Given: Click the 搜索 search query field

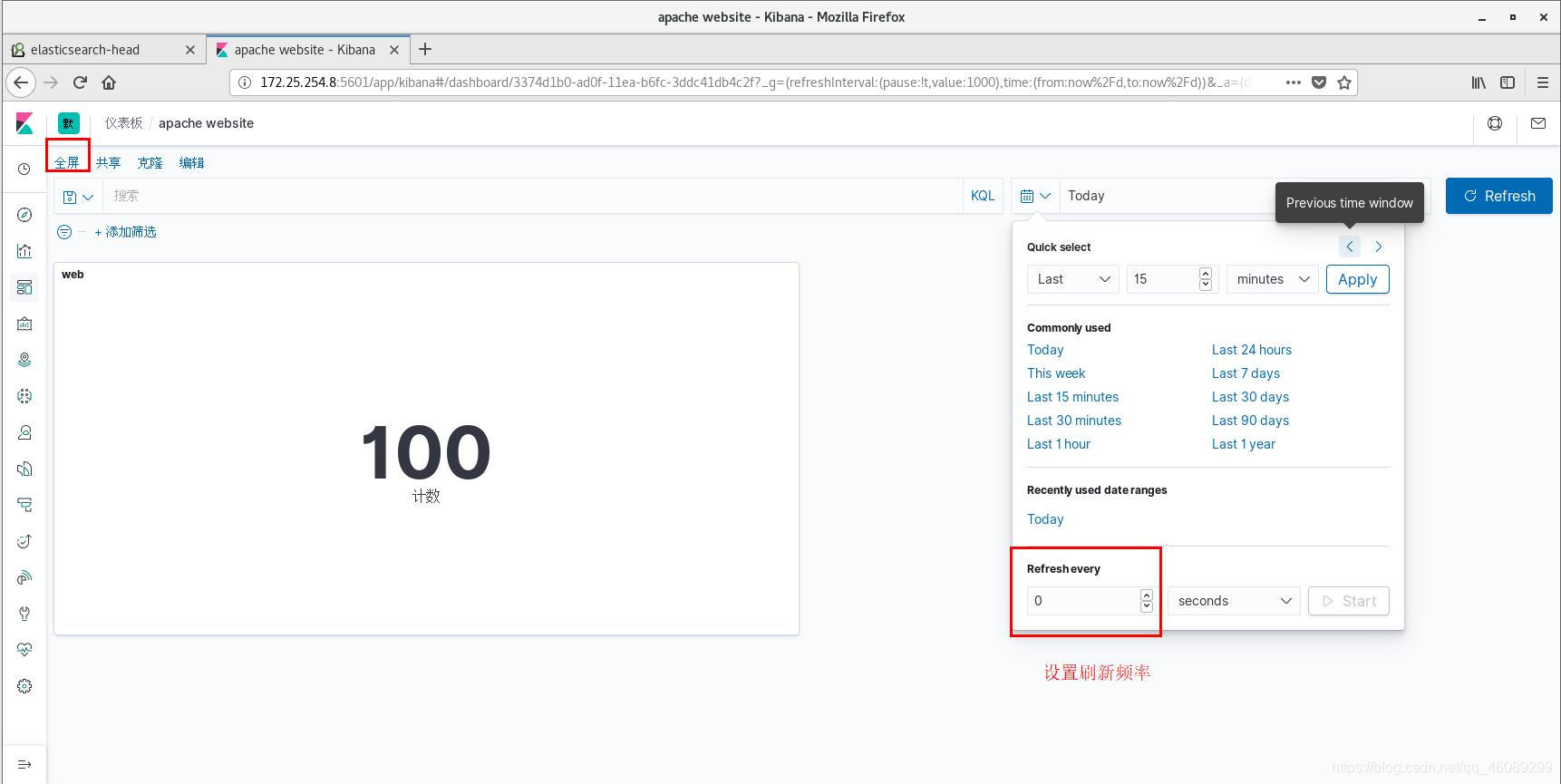Looking at the screenshot, I should click(533, 196).
